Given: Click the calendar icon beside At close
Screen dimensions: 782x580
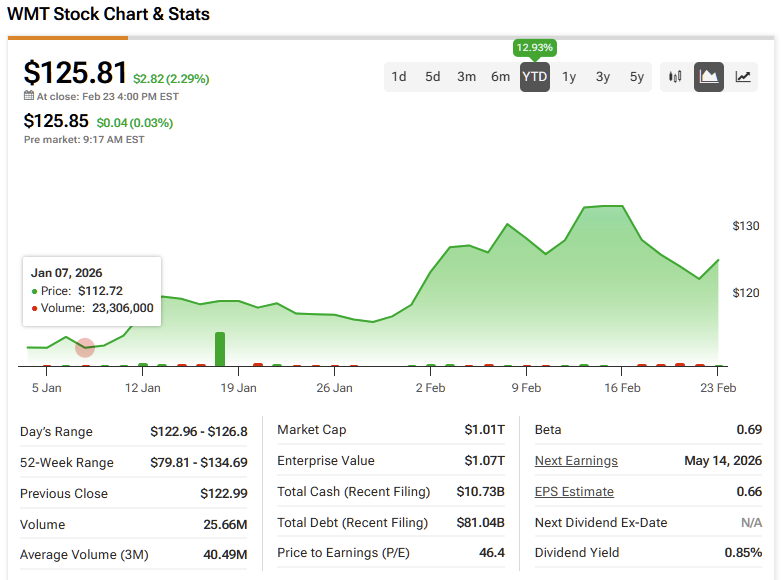Looking at the screenshot, I should click(29, 95).
